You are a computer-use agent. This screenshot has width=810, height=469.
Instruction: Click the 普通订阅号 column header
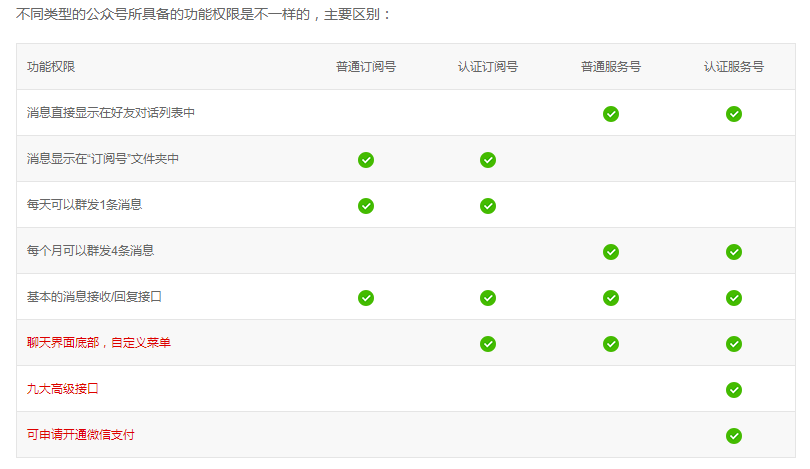366,67
